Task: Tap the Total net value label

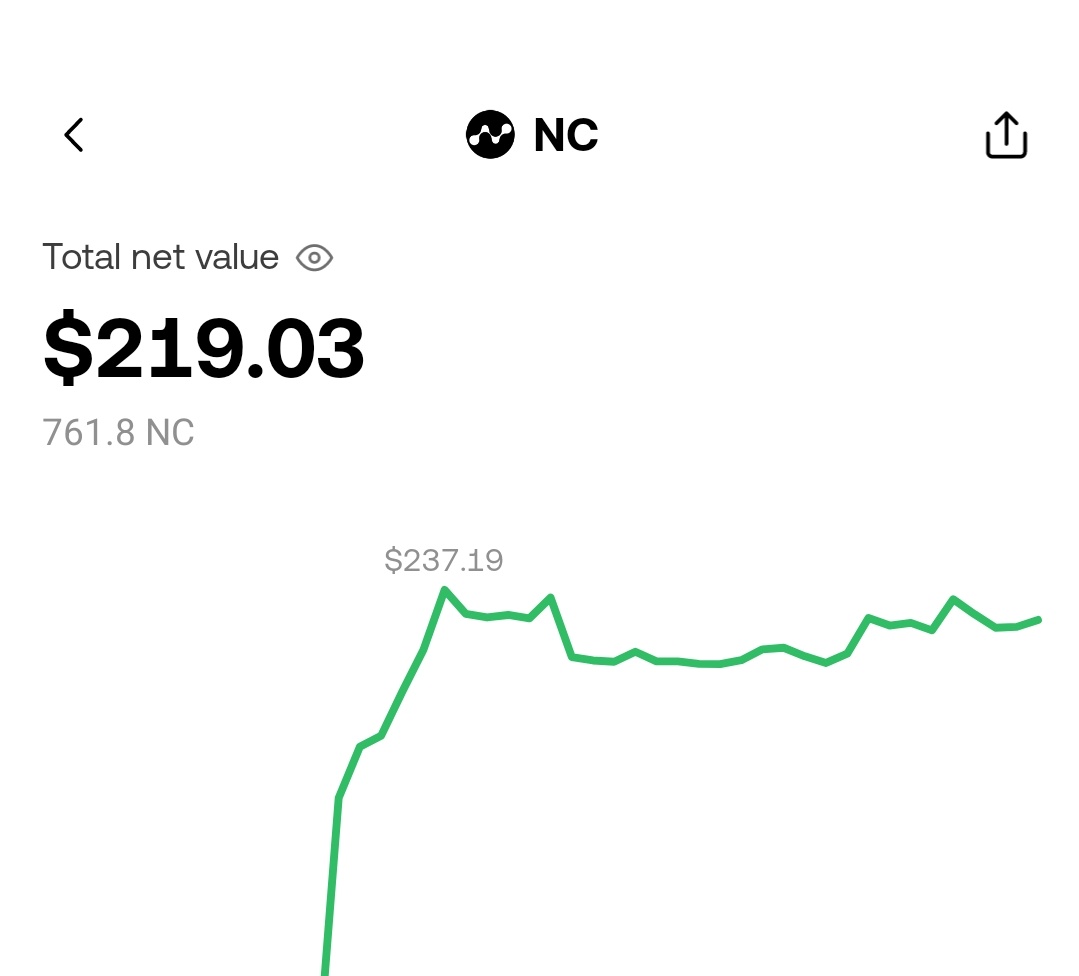Action: coord(160,257)
